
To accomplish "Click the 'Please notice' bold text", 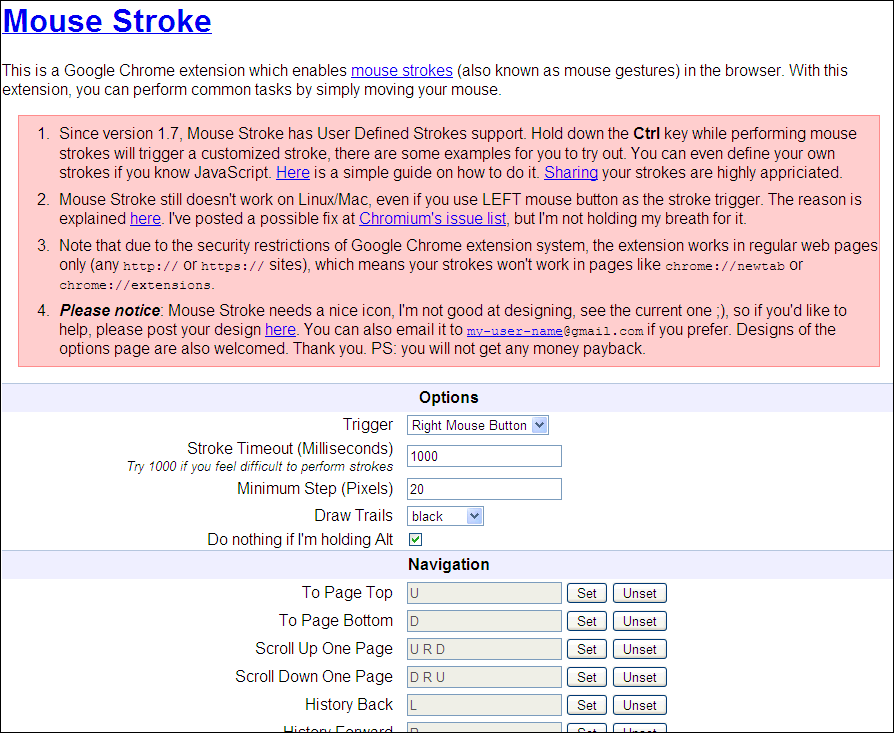I will pyautogui.click(x=109, y=311).
